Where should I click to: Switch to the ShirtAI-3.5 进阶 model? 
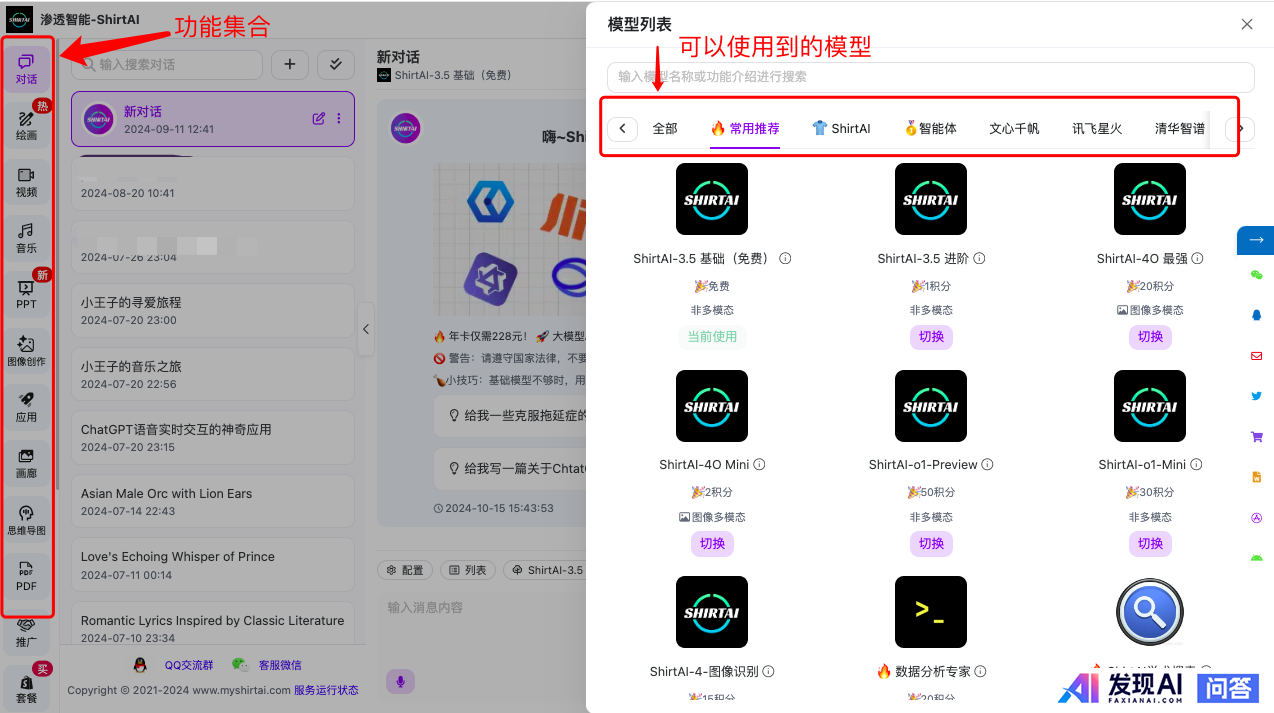point(931,337)
